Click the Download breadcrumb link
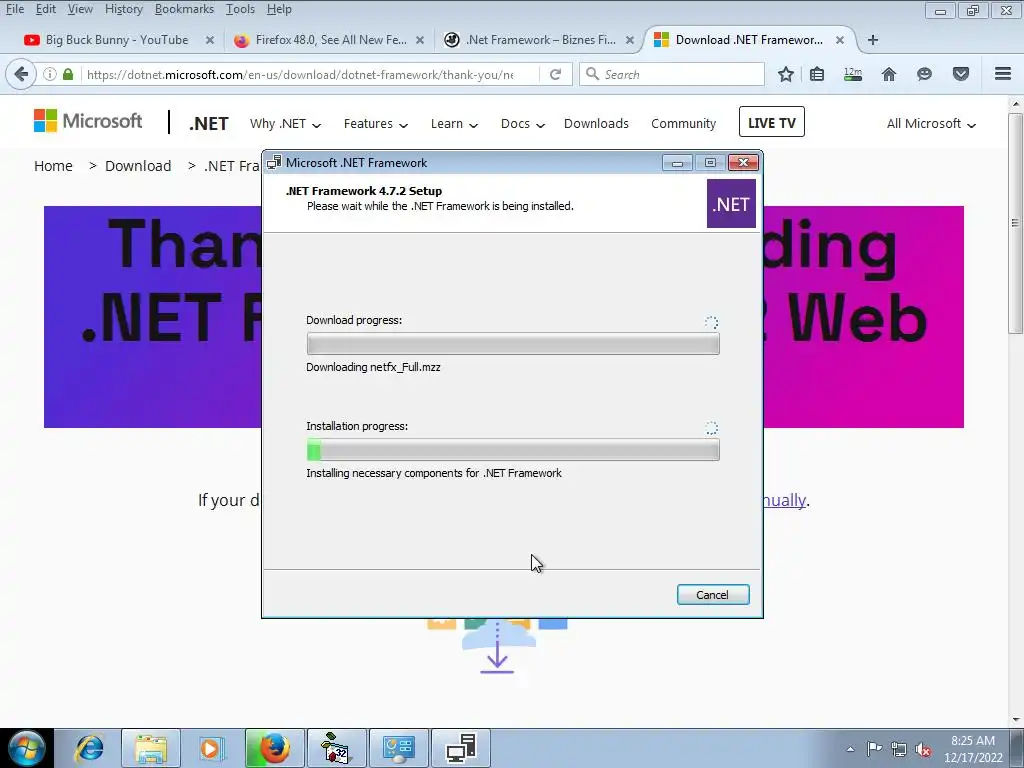 [138, 166]
